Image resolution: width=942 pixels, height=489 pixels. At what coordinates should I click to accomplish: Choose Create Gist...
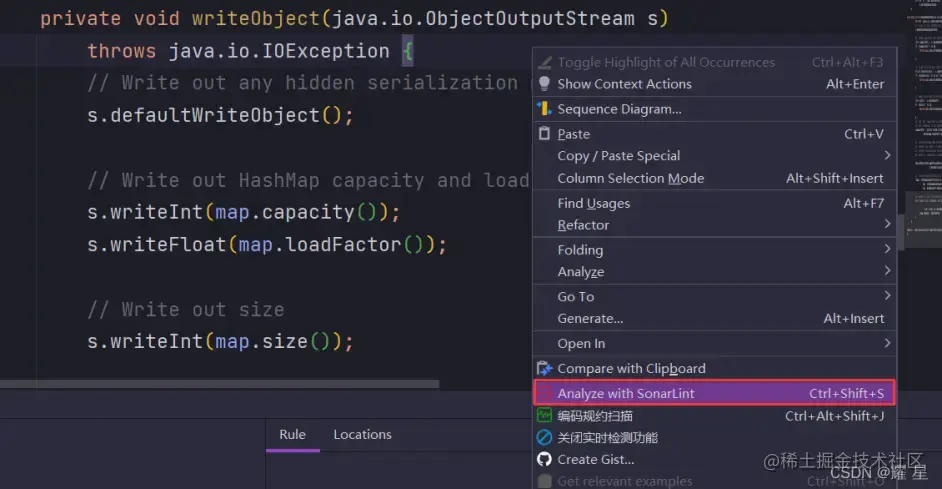[x=714, y=460]
